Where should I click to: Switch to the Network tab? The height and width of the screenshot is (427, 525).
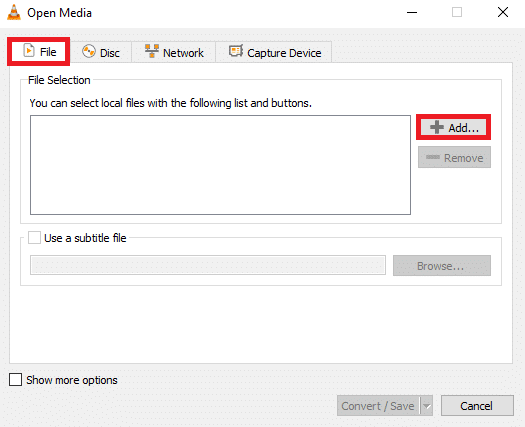coord(173,52)
